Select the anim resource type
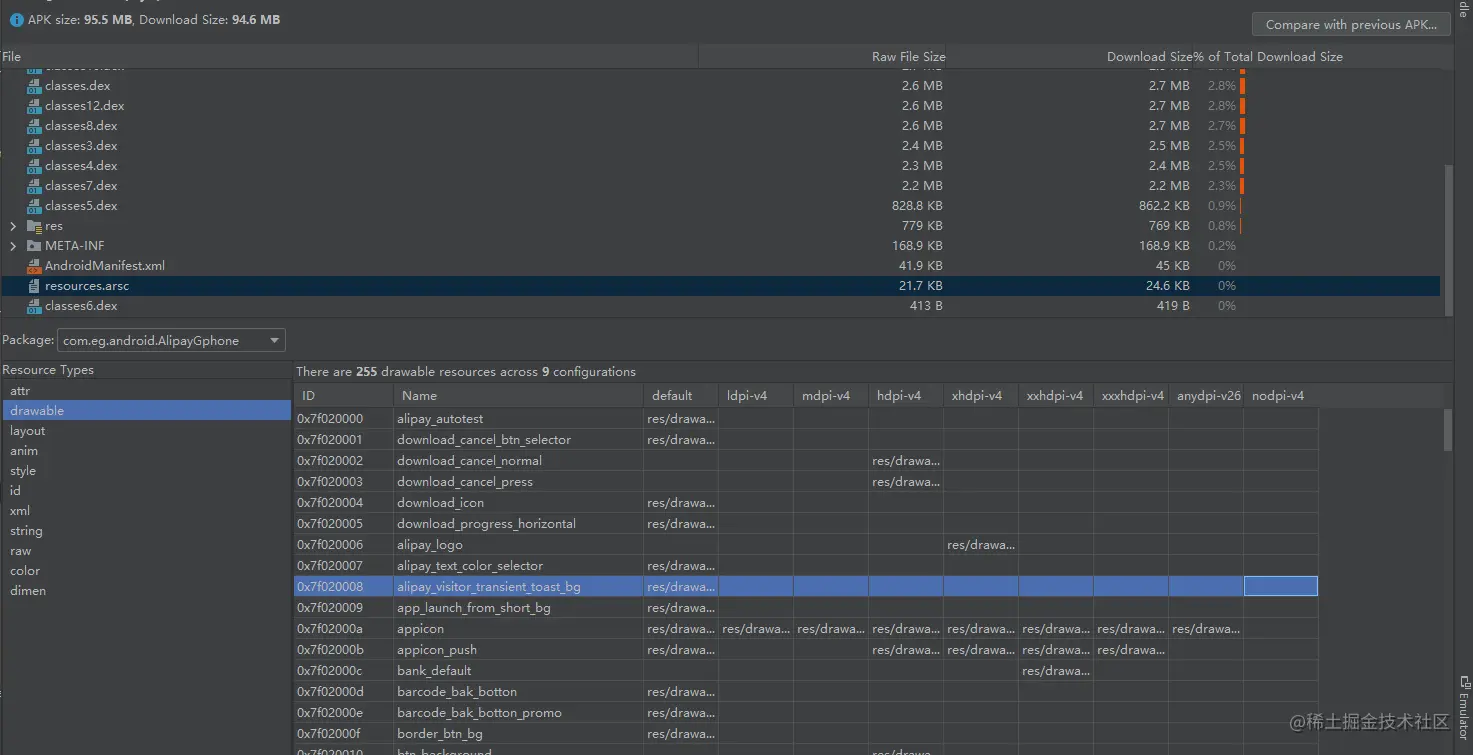 pyautogui.click(x=146, y=450)
